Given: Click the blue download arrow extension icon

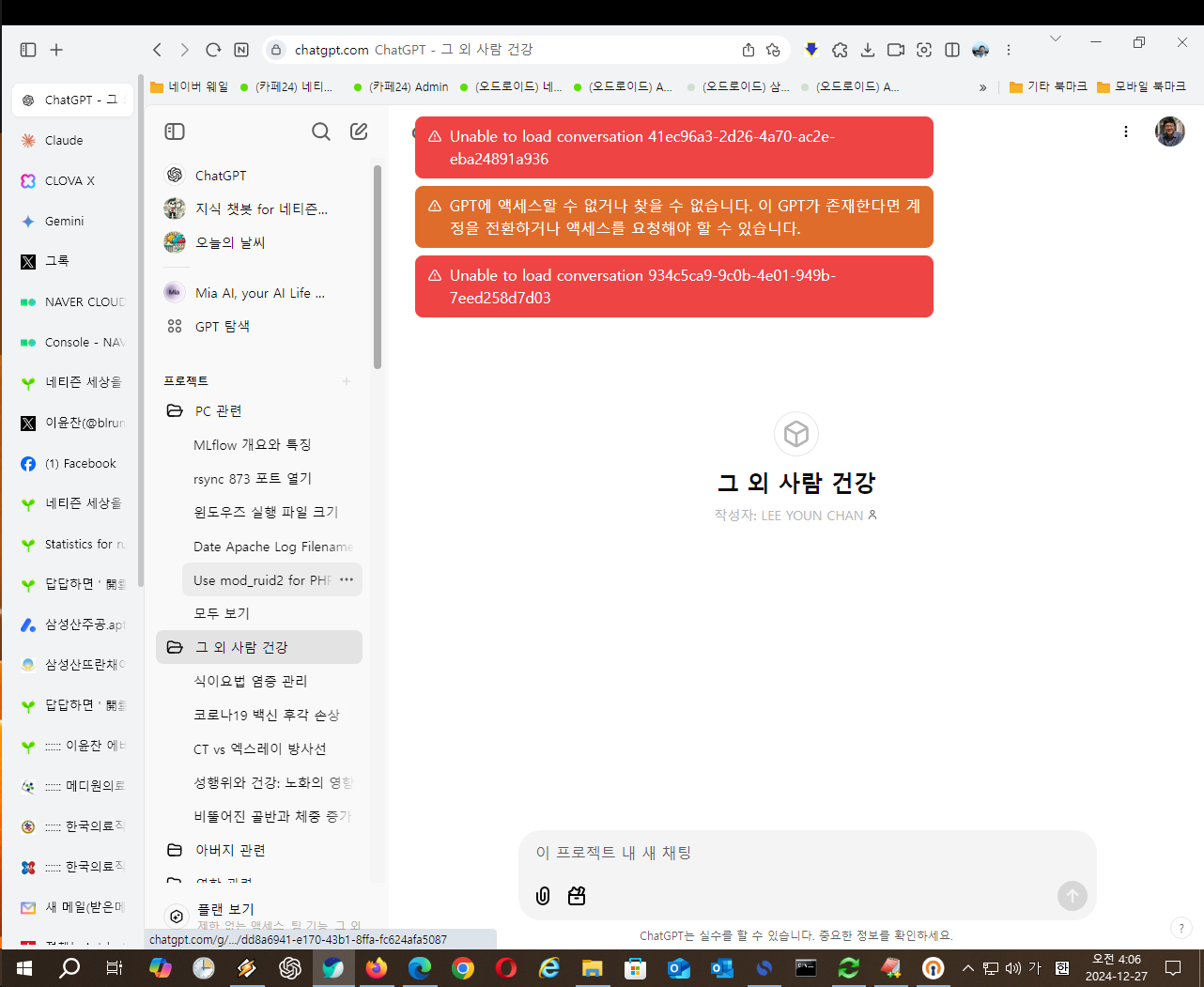Looking at the screenshot, I should 811,50.
